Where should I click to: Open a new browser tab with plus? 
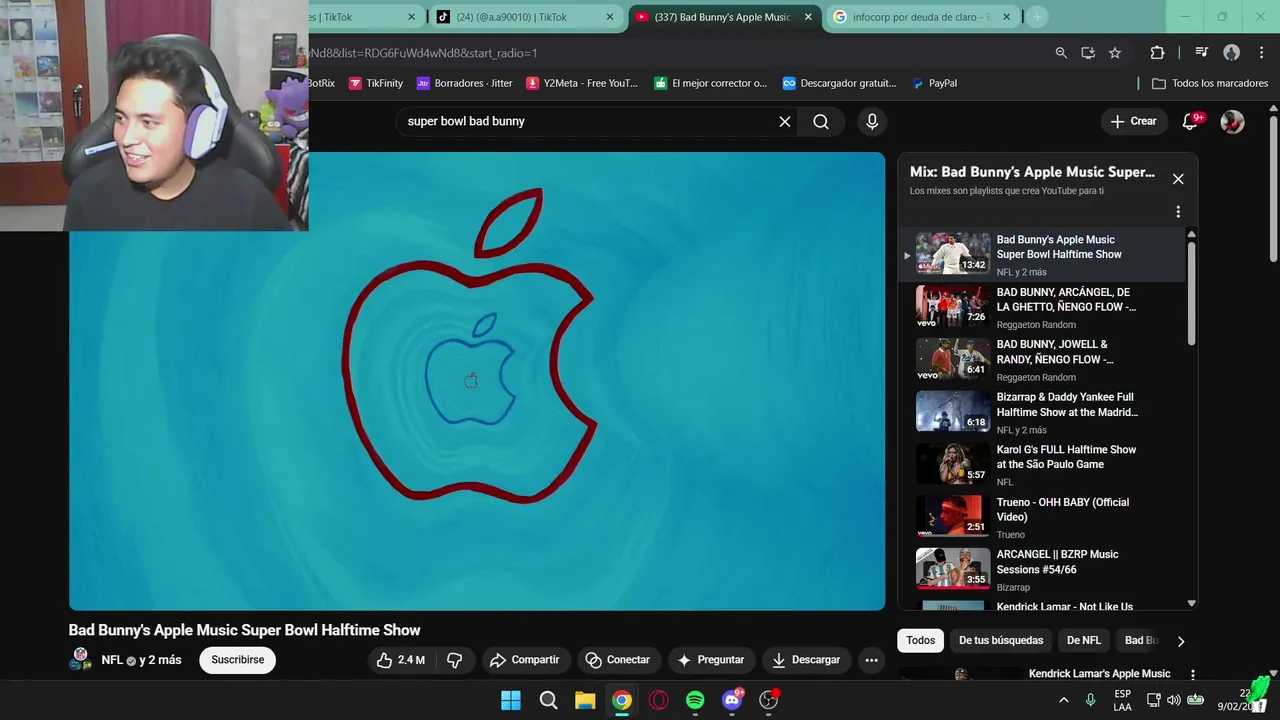pyautogui.click(x=1037, y=17)
